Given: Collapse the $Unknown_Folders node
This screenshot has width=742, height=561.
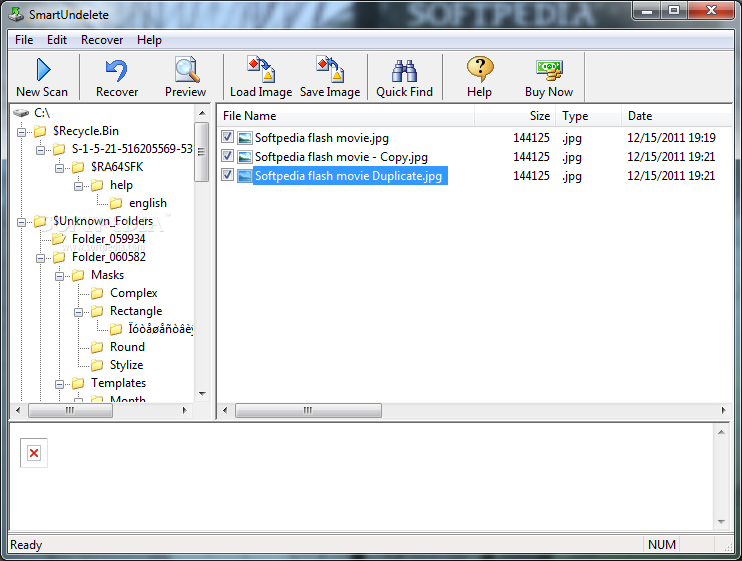Looking at the screenshot, I should pyautogui.click(x=21, y=222).
